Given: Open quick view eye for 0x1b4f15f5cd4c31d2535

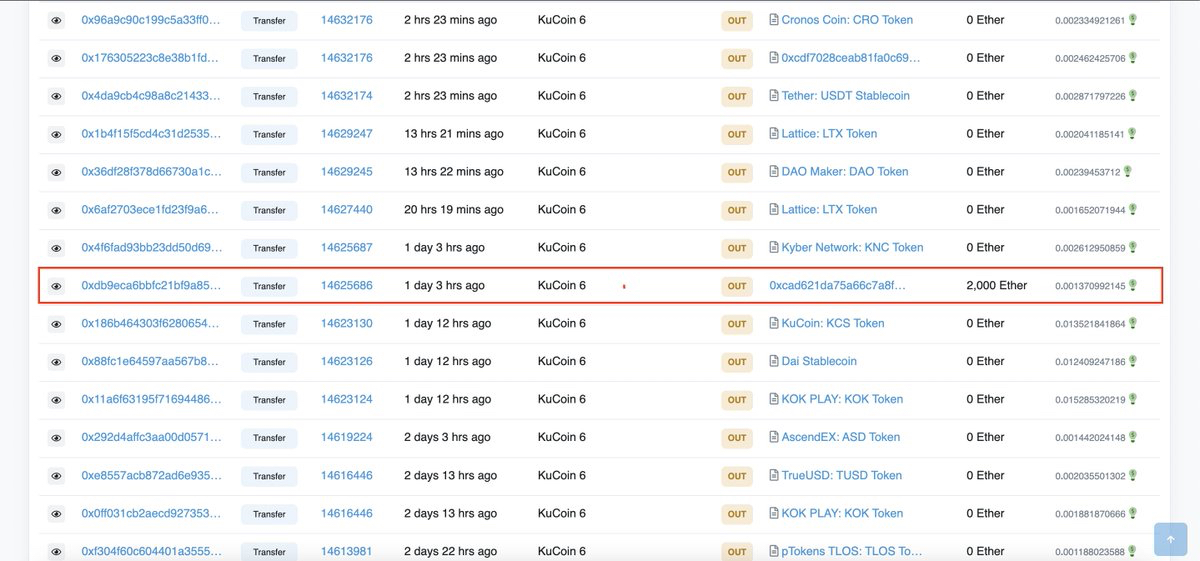Looking at the screenshot, I should [57, 134].
